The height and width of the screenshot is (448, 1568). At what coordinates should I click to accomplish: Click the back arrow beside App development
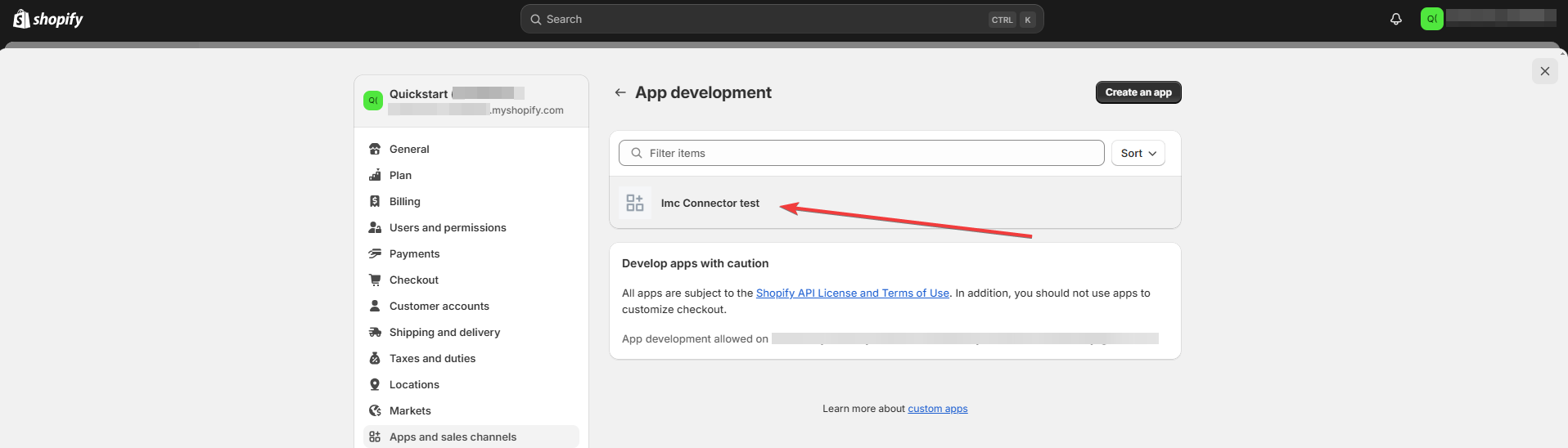tap(620, 92)
